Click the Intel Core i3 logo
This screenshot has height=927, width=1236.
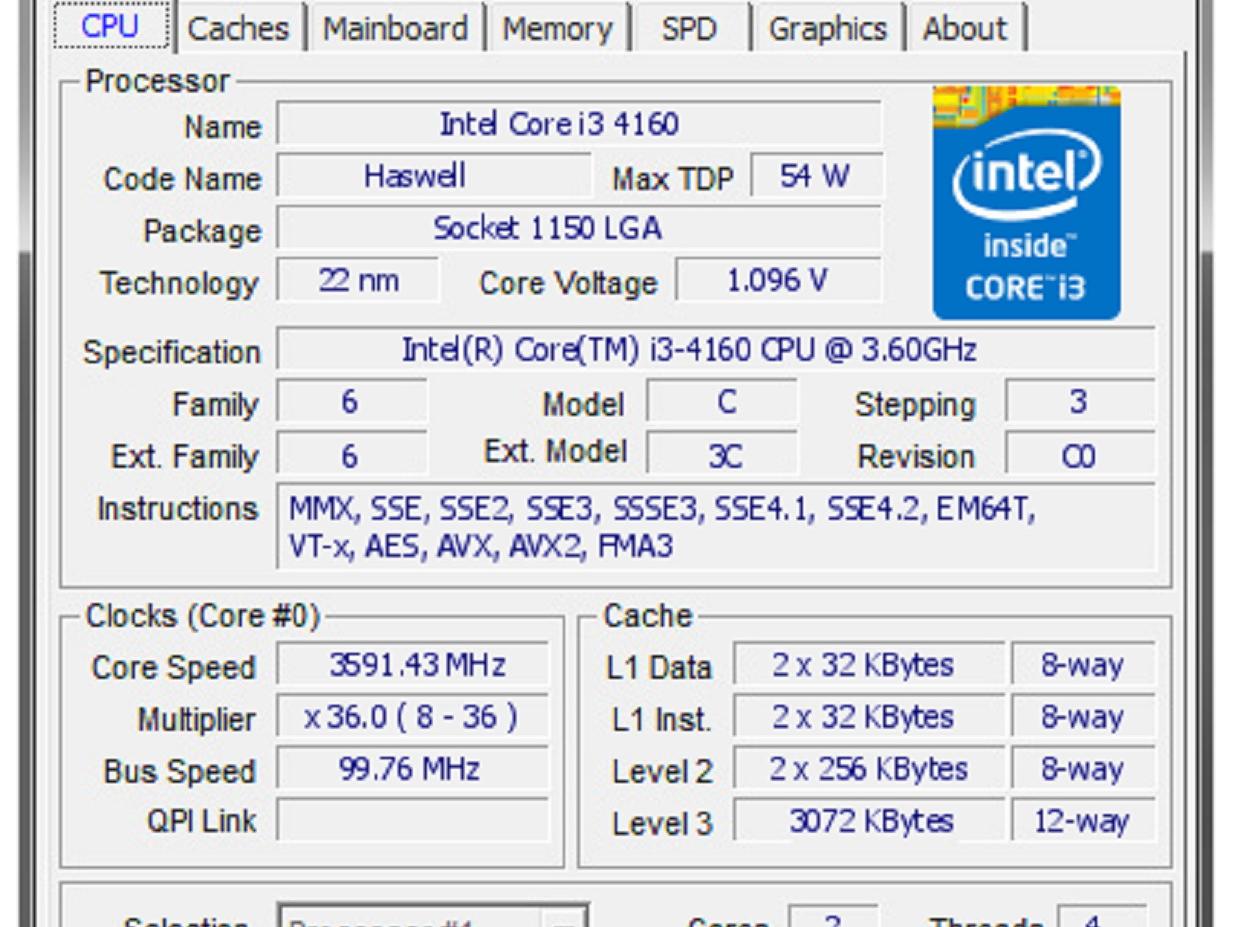click(x=1026, y=203)
